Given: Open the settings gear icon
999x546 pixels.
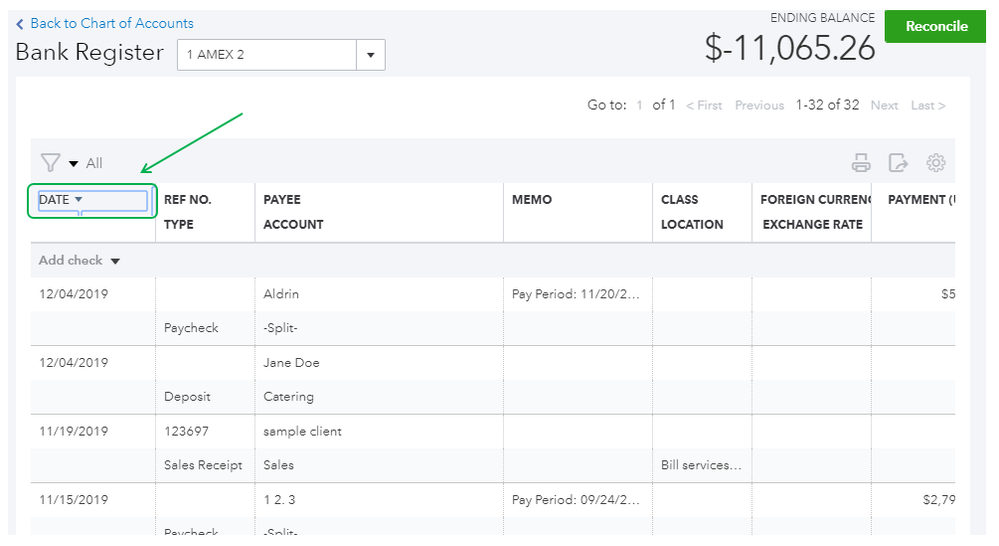Looking at the screenshot, I should 936,163.
